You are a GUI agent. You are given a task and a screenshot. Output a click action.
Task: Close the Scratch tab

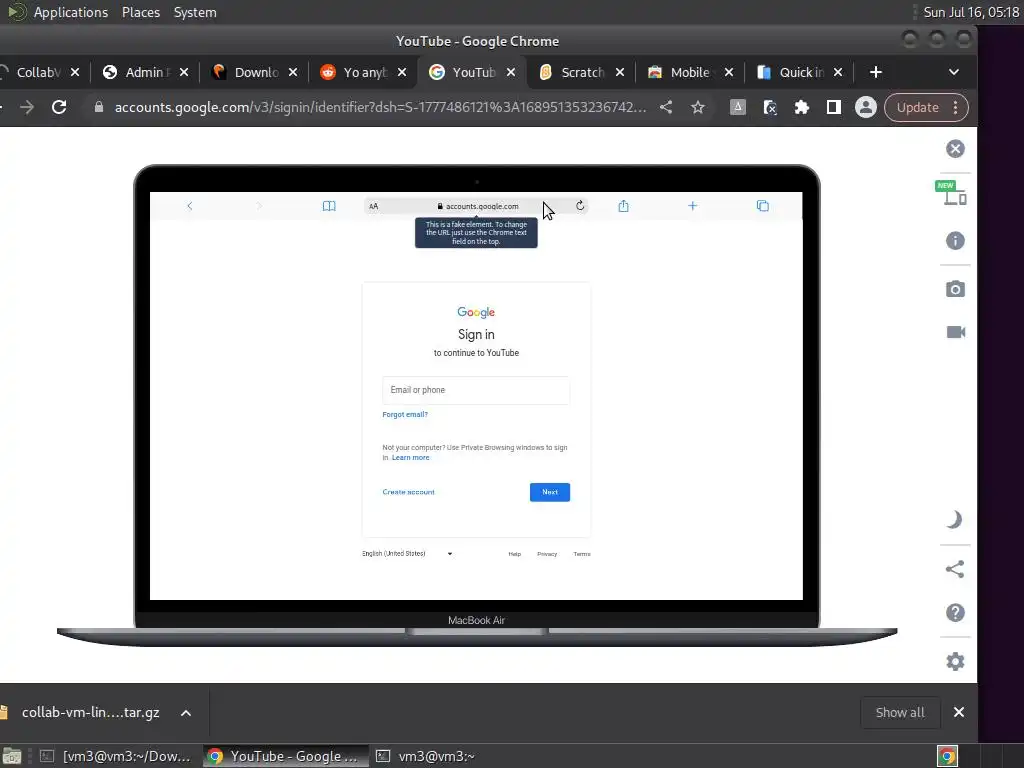point(620,72)
